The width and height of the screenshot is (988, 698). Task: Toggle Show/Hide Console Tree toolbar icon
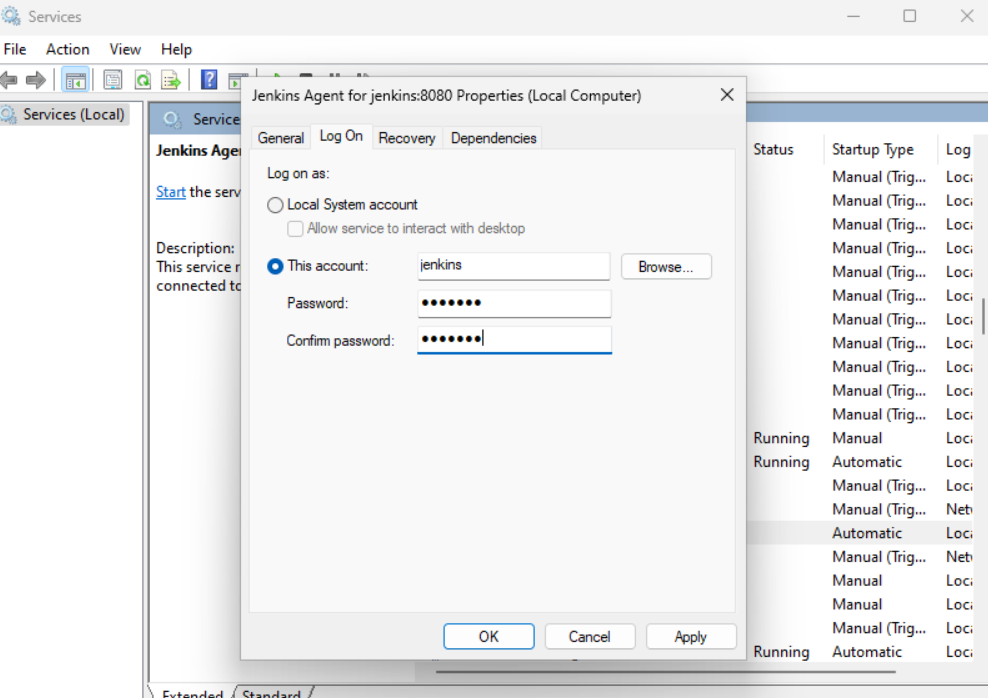click(76, 80)
